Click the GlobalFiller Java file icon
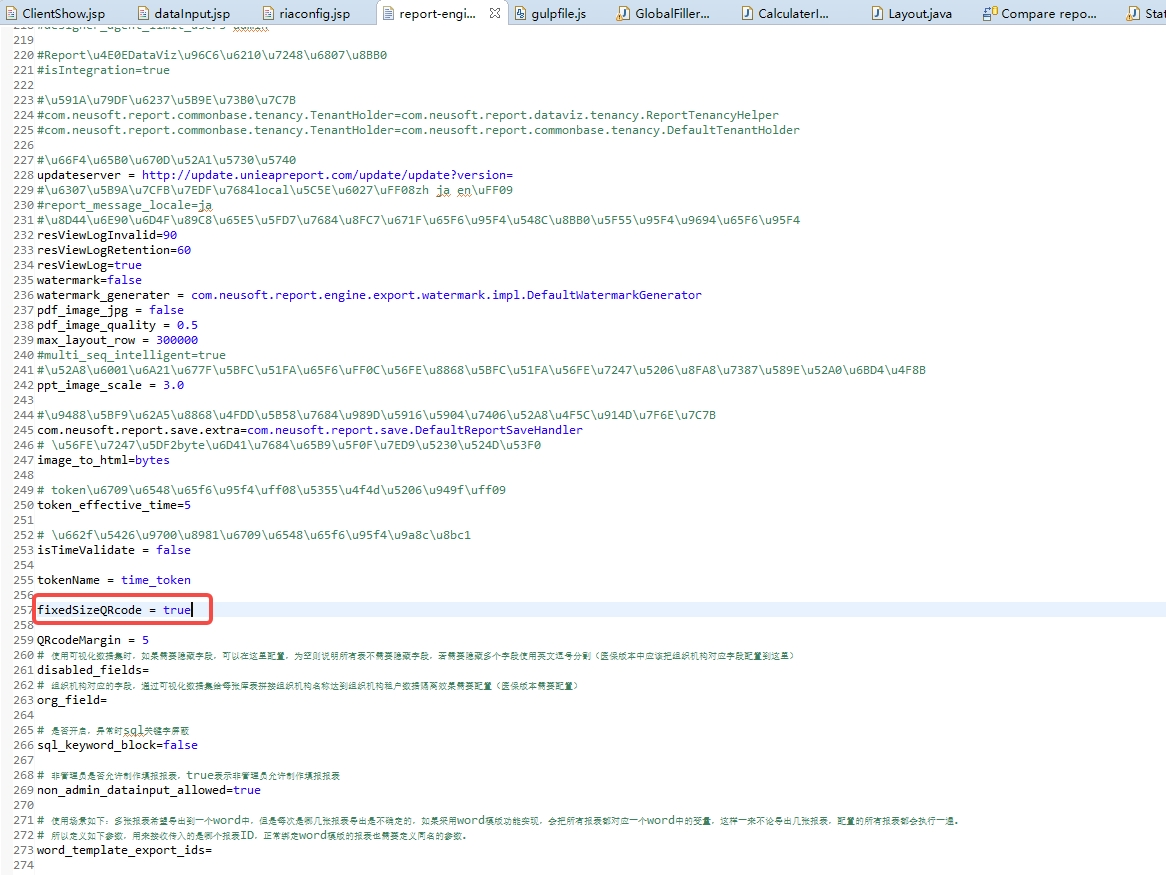1166x875 pixels. 623,13
